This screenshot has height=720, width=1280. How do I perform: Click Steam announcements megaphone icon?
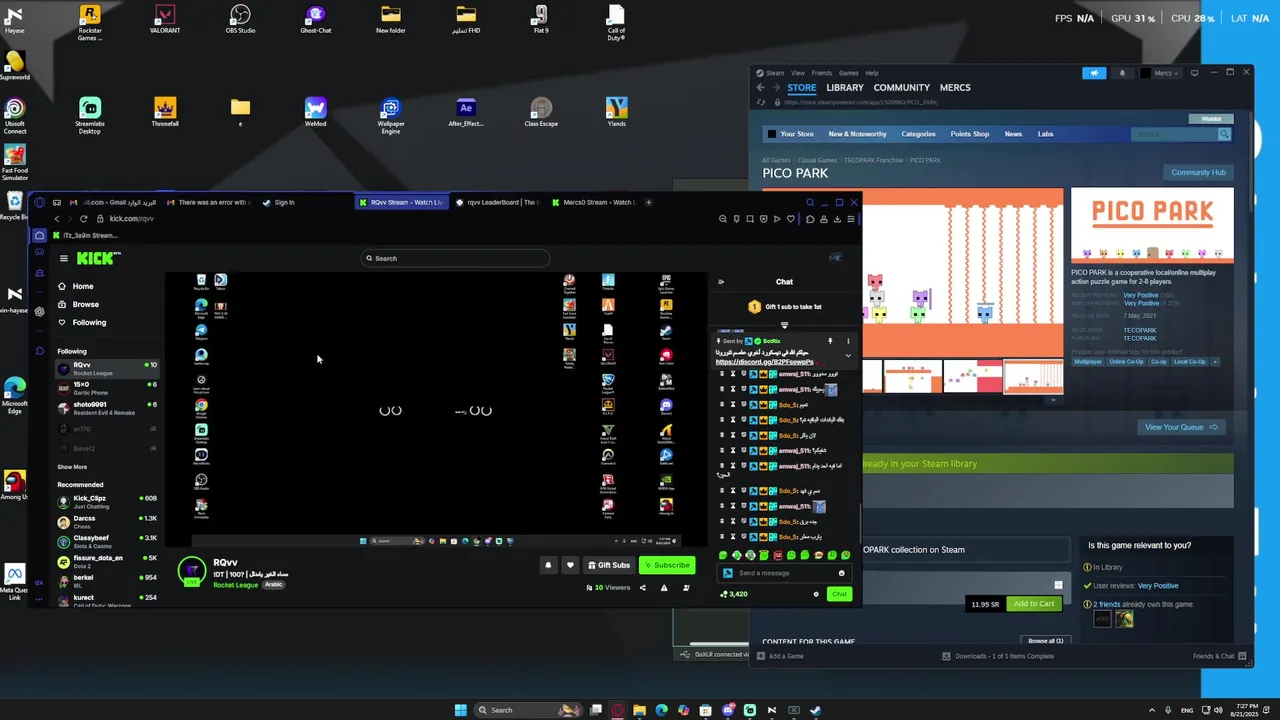[x=1094, y=73]
